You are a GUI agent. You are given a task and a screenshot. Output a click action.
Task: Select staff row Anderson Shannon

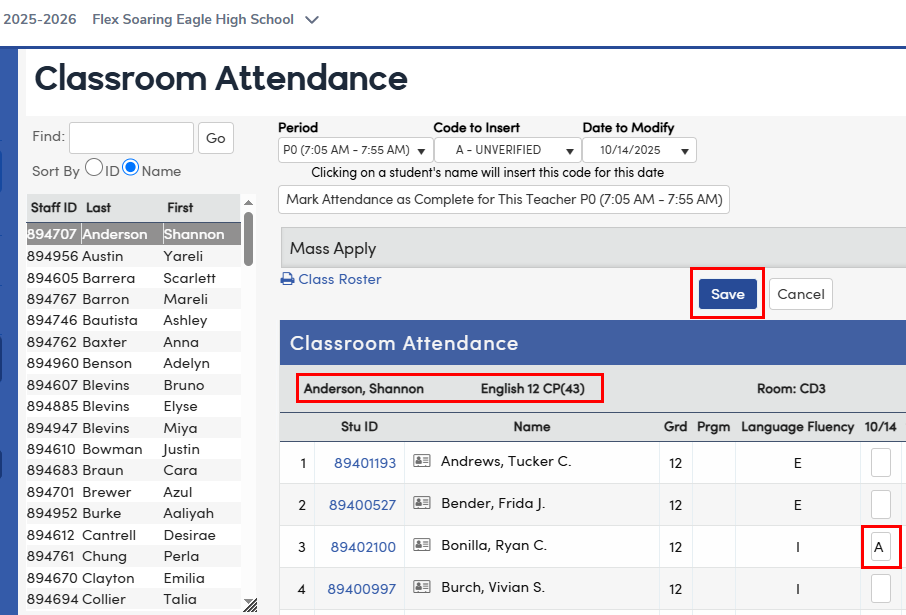point(133,234)
